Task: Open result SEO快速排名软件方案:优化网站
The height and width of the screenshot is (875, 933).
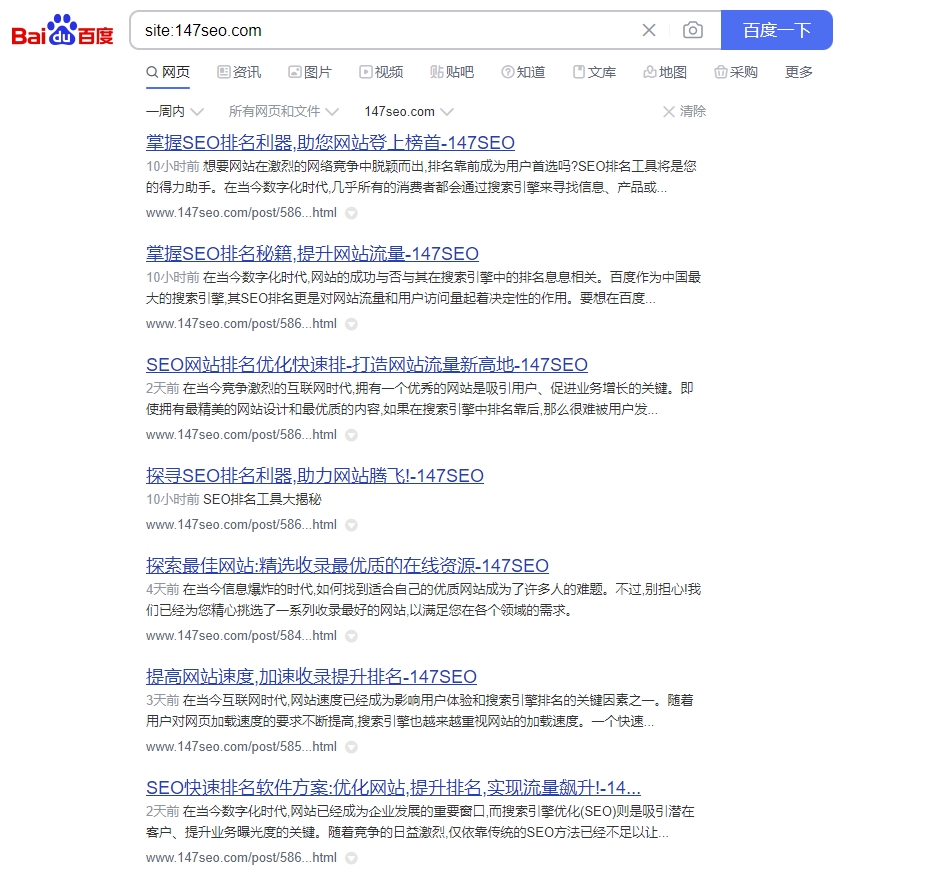Action: (x=393, y=788)
